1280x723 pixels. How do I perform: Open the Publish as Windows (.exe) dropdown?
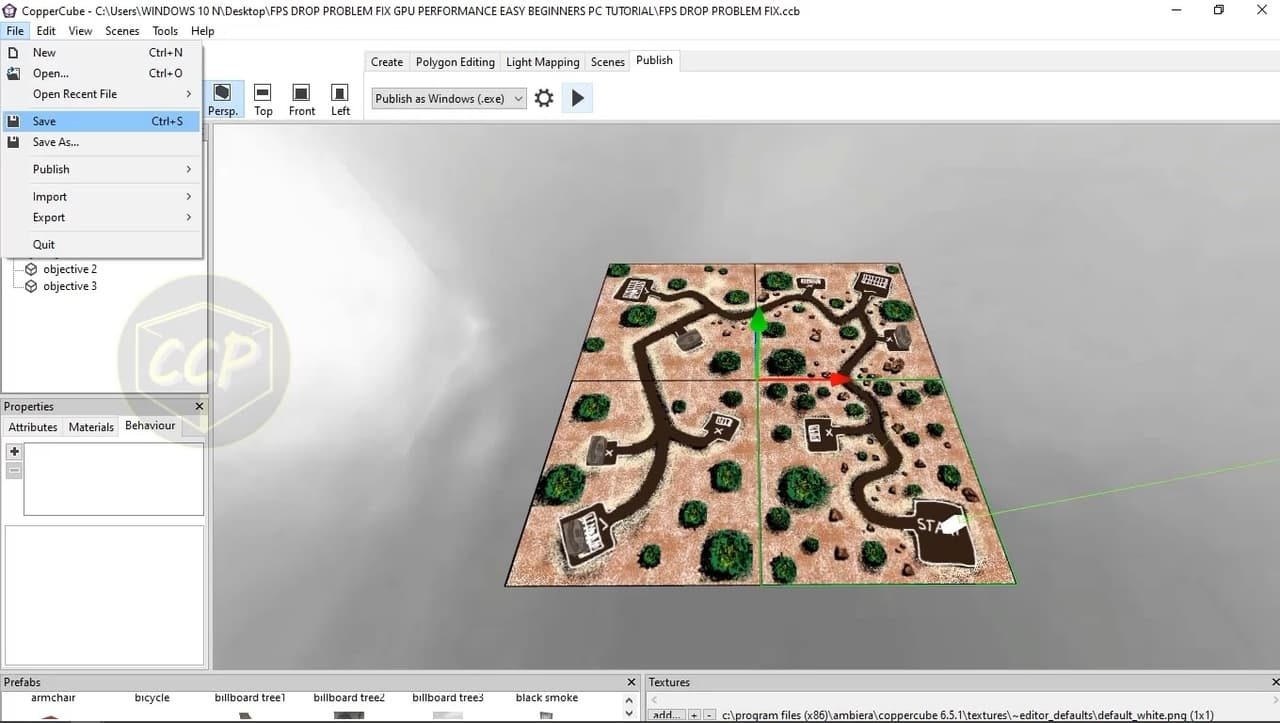(449, 98)
